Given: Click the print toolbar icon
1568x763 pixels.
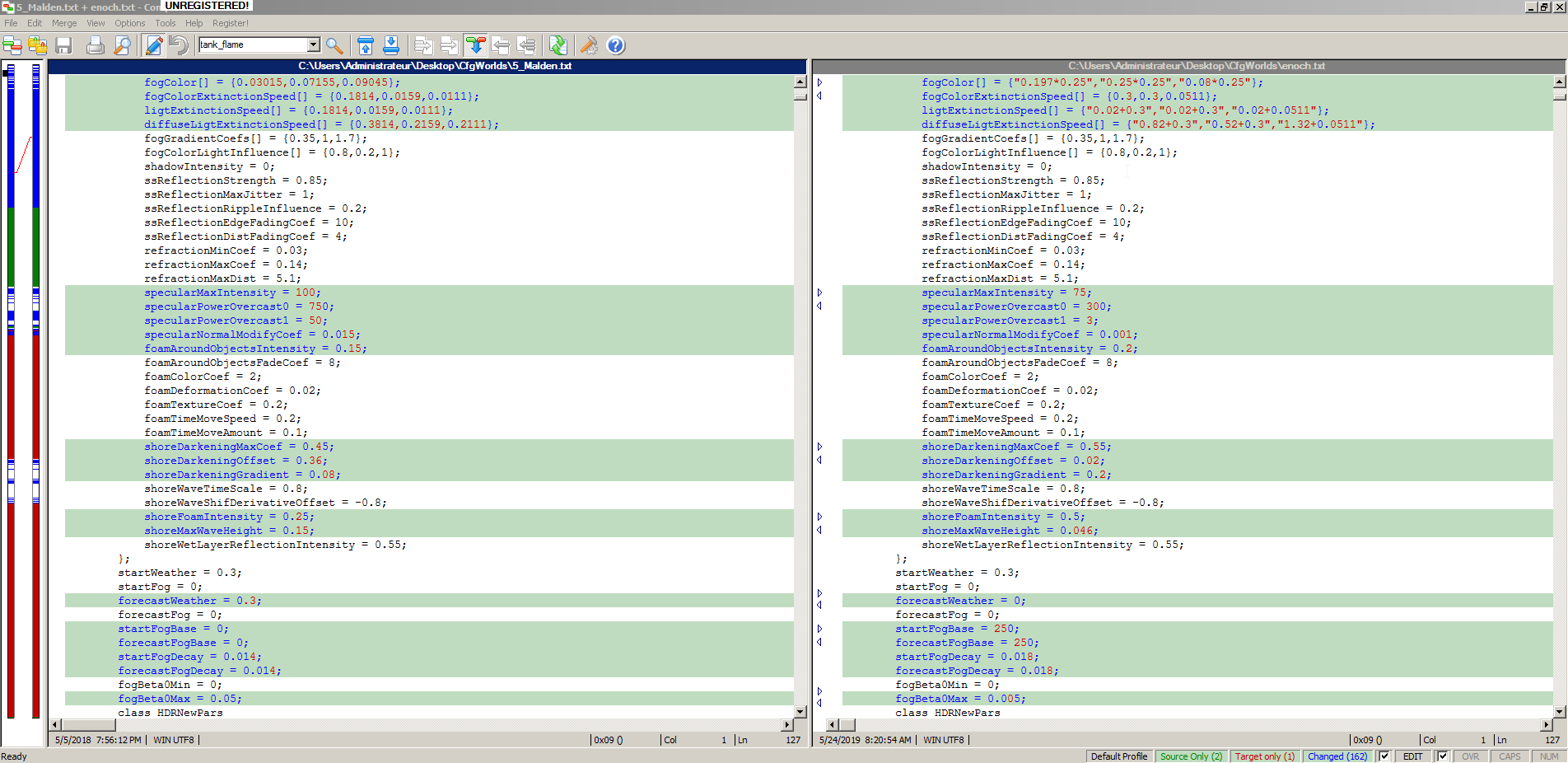Looking at the screenshot, I should click(96, 45).
